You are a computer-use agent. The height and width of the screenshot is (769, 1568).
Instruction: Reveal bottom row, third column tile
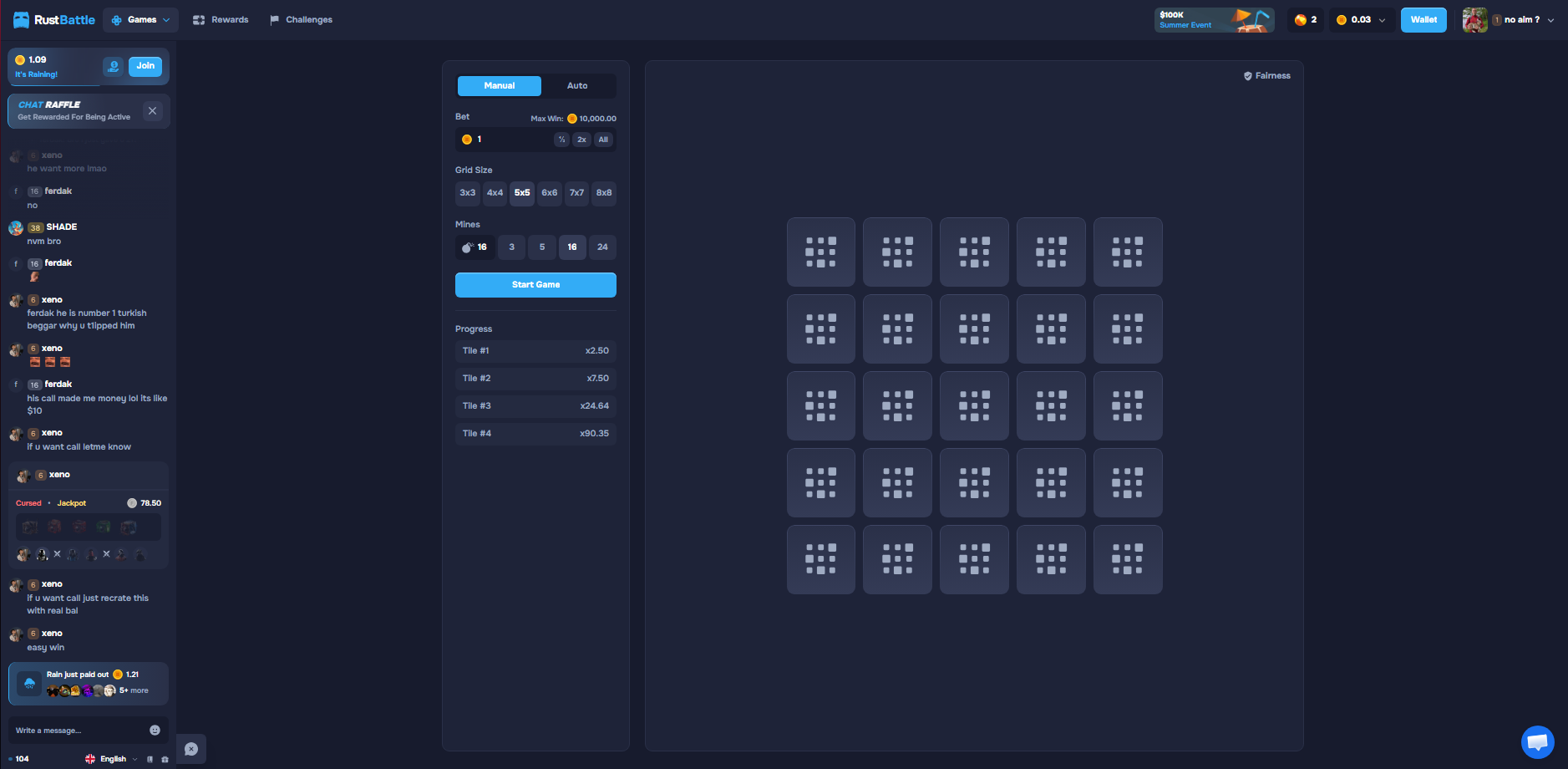[974, 560]
